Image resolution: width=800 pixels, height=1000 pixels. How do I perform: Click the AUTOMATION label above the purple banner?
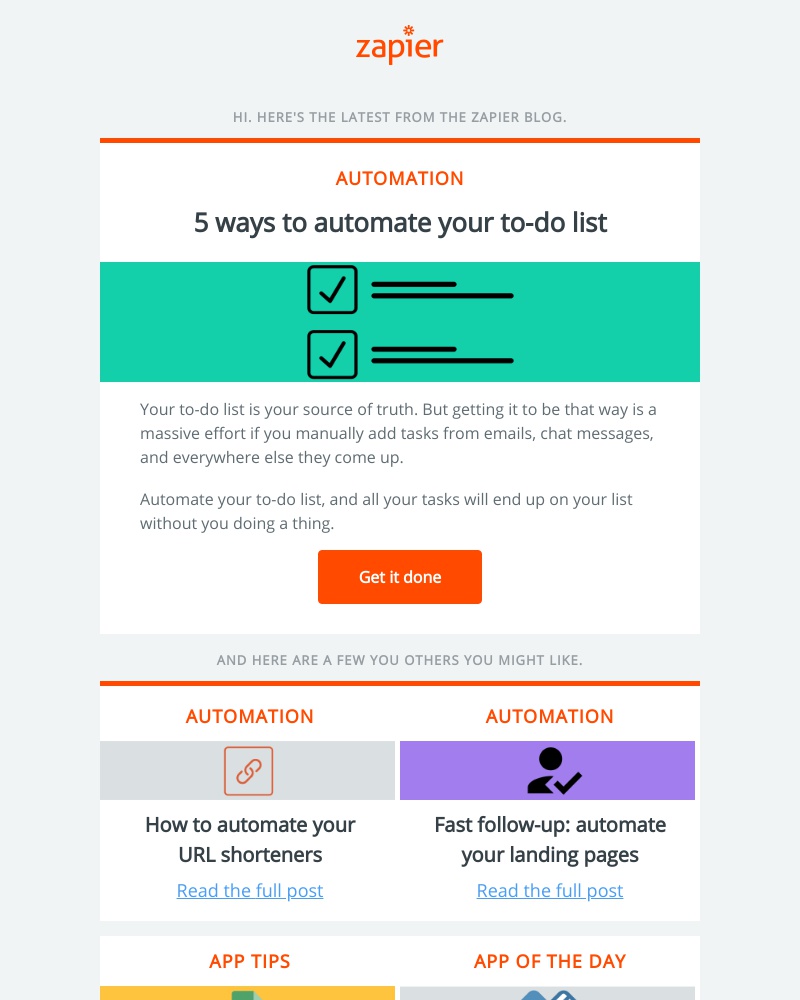tap(550, 717)
